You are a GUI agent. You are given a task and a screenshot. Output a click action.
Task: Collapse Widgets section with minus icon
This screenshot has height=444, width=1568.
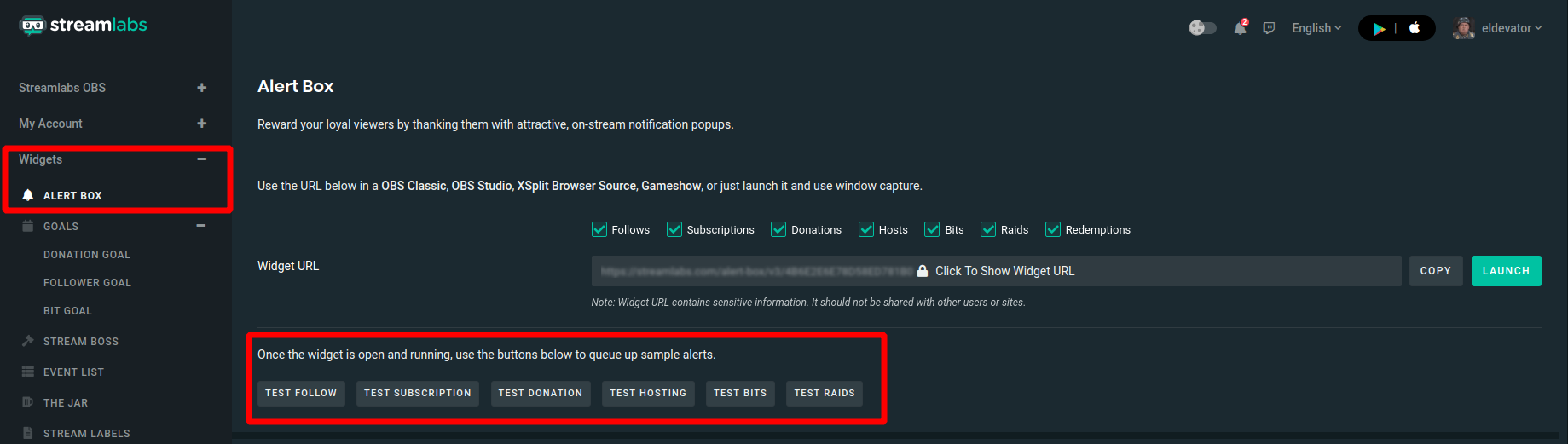click(x=202, y=159)
